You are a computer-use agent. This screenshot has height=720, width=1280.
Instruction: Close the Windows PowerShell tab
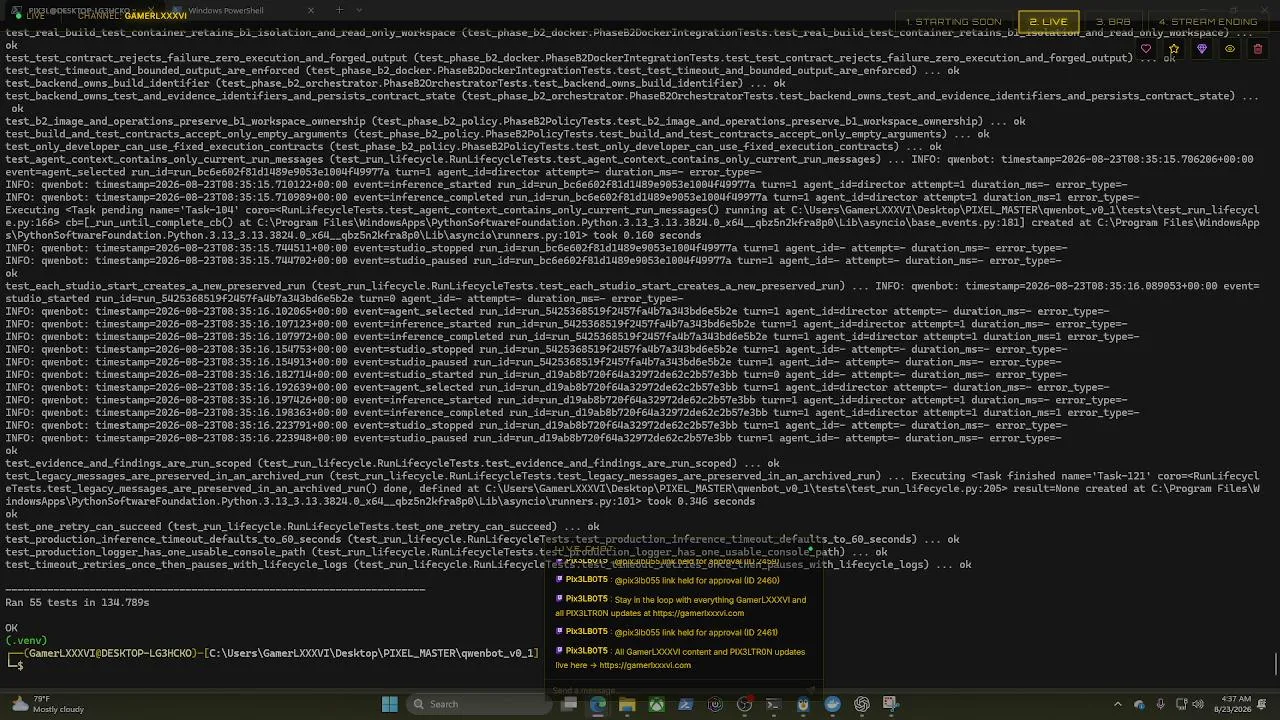(311, 11)
